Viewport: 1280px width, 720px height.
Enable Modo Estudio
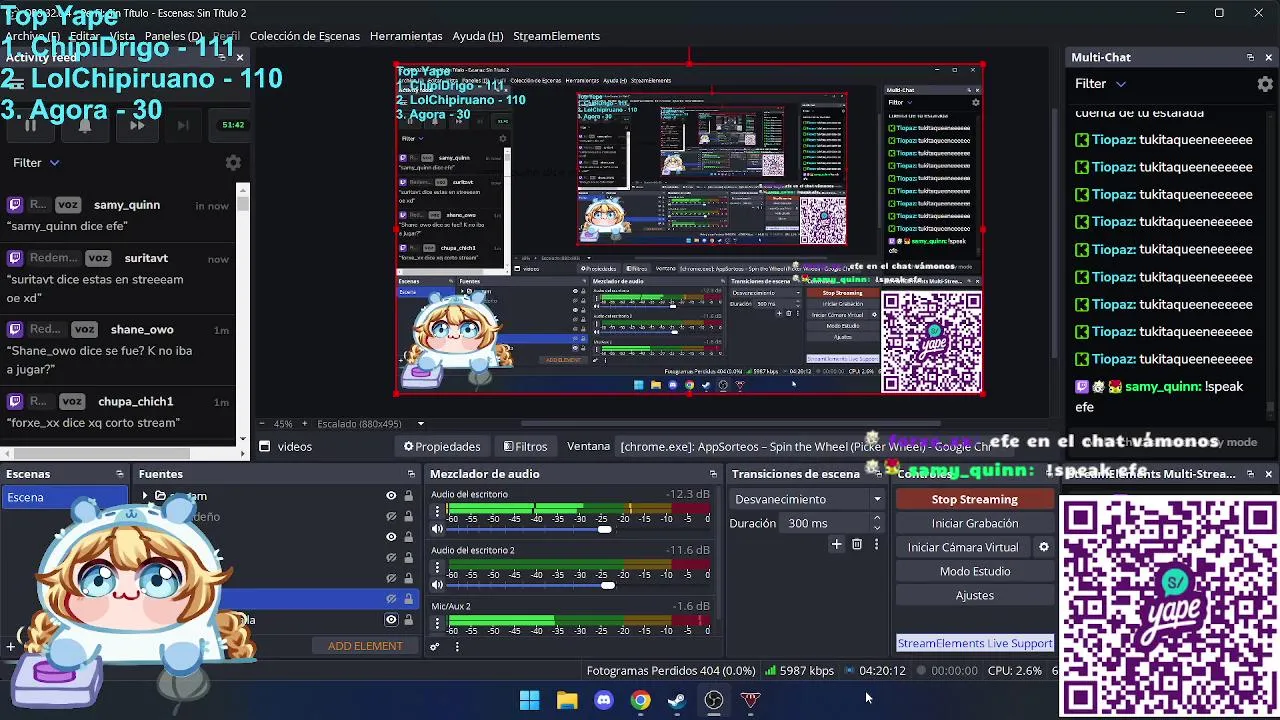click(x=974, y=571)
